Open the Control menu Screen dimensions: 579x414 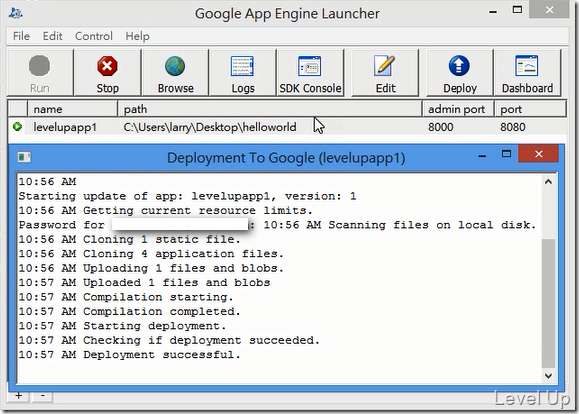(x=94, y=36)
